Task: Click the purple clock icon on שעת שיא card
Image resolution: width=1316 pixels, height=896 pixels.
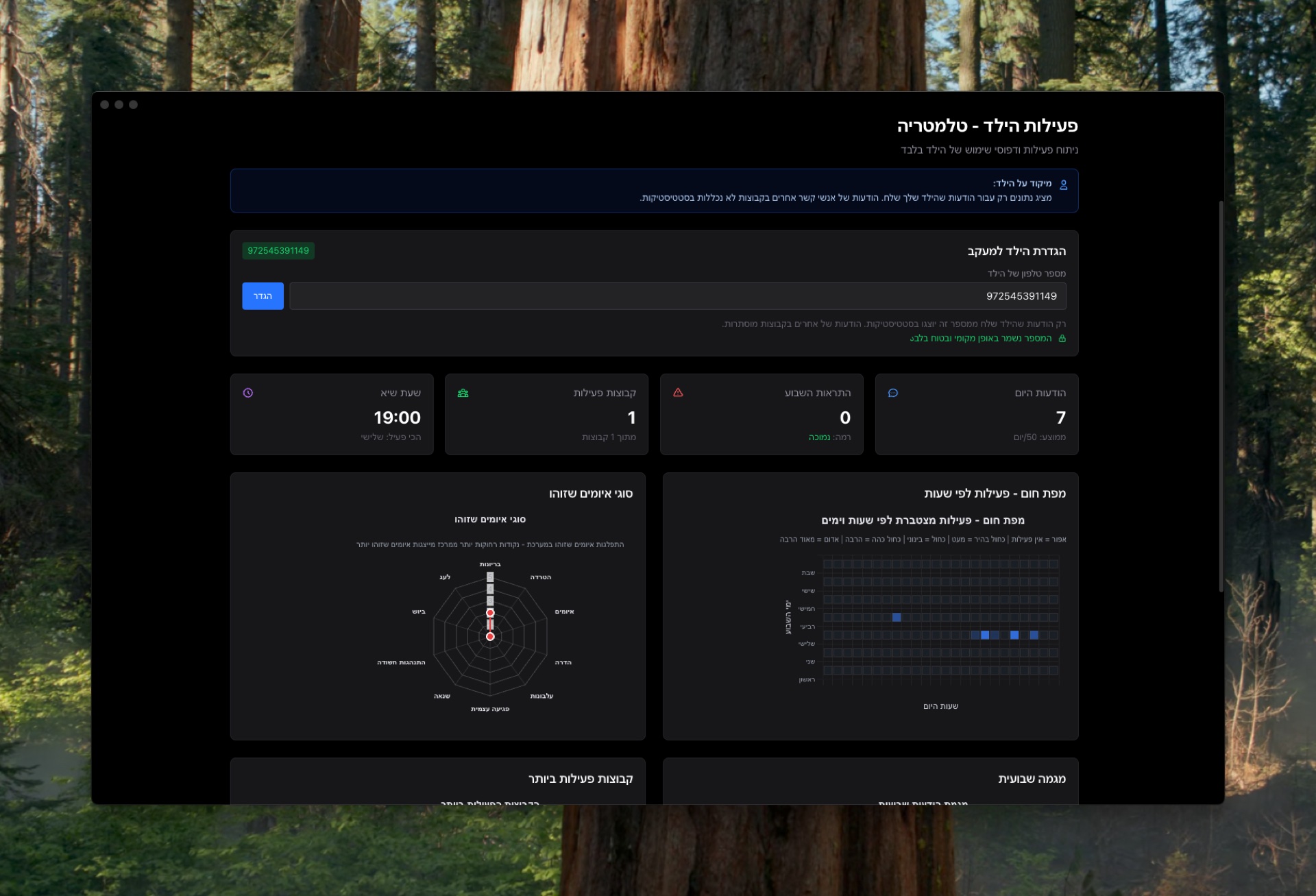Action: tap(248, 393)
